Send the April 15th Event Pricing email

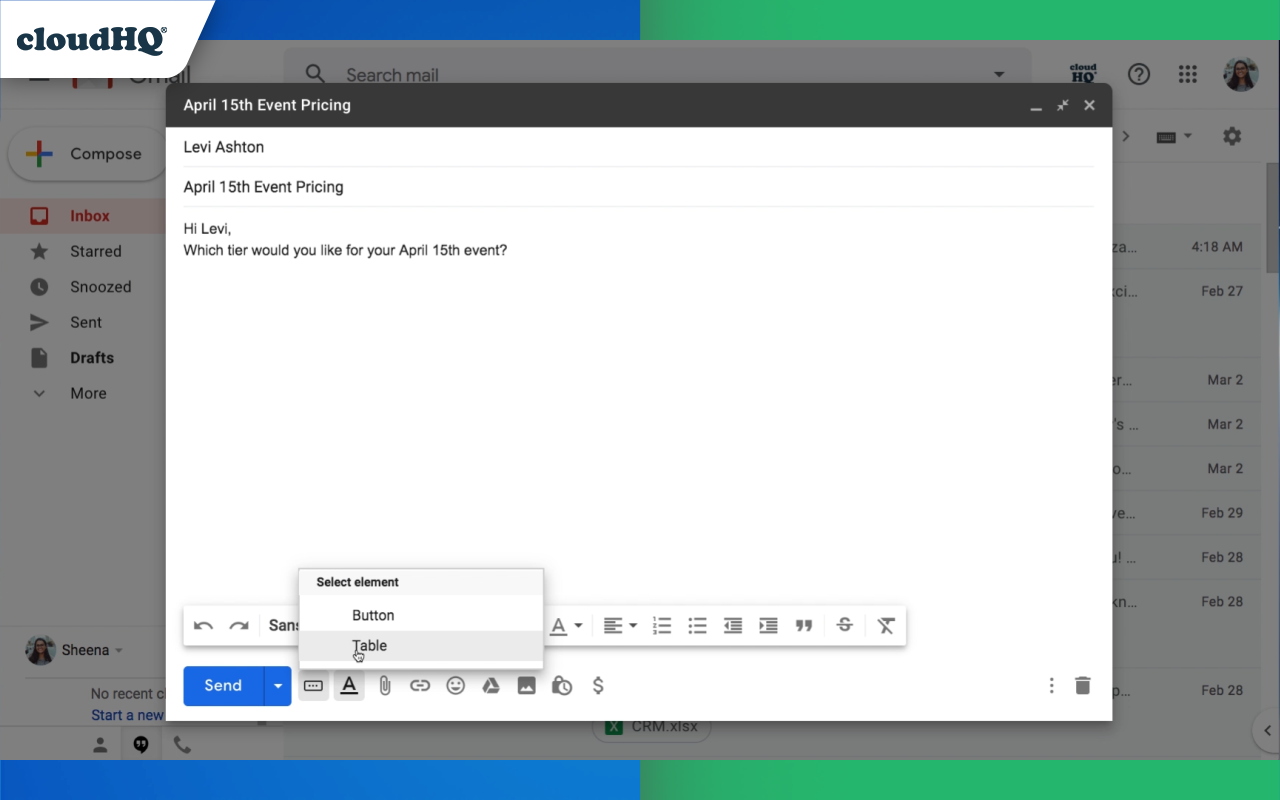(222, 685)
